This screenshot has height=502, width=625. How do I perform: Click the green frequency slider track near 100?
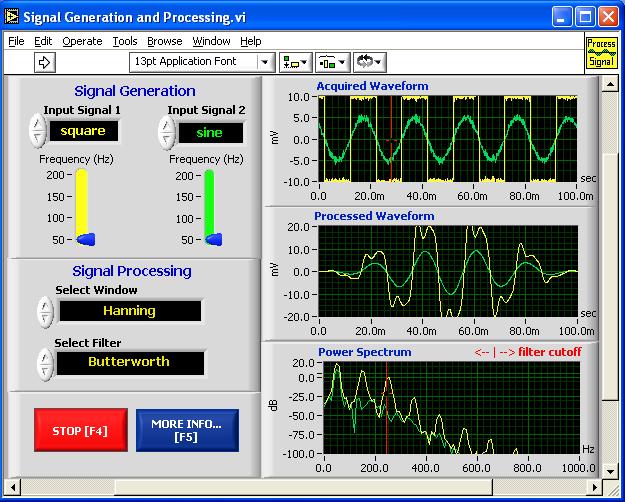pyautogui.click(x=209, y=219)
